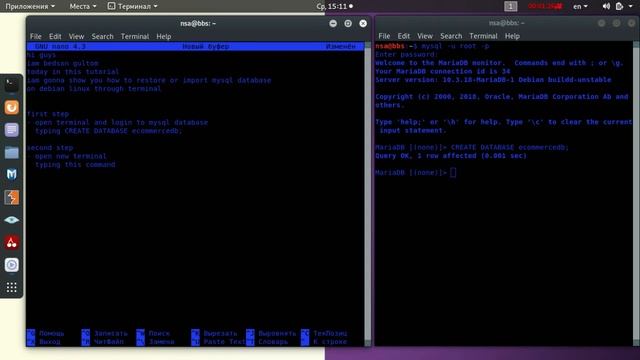Show all applications grid icon

click(x=11, y=287)
